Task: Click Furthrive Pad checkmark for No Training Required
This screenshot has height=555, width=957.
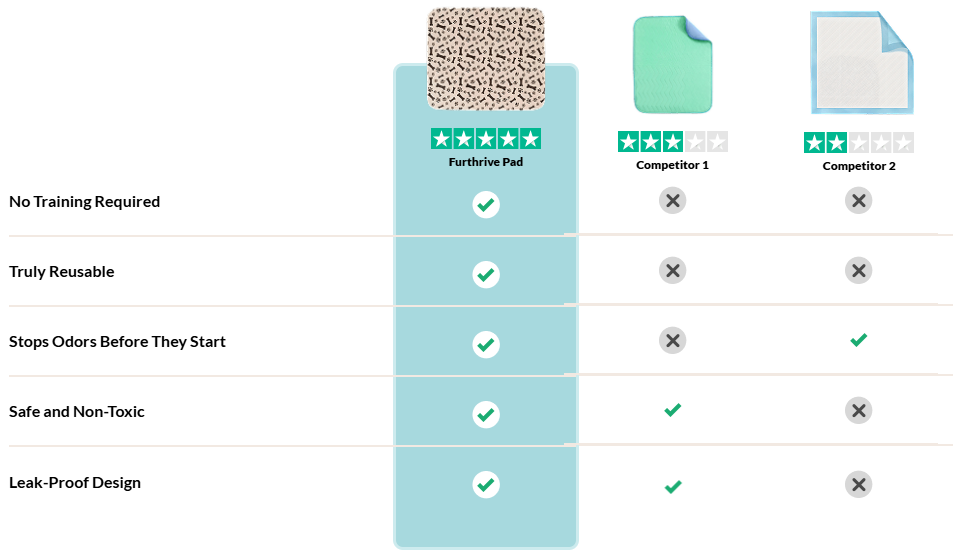Action: coord(486,205)
